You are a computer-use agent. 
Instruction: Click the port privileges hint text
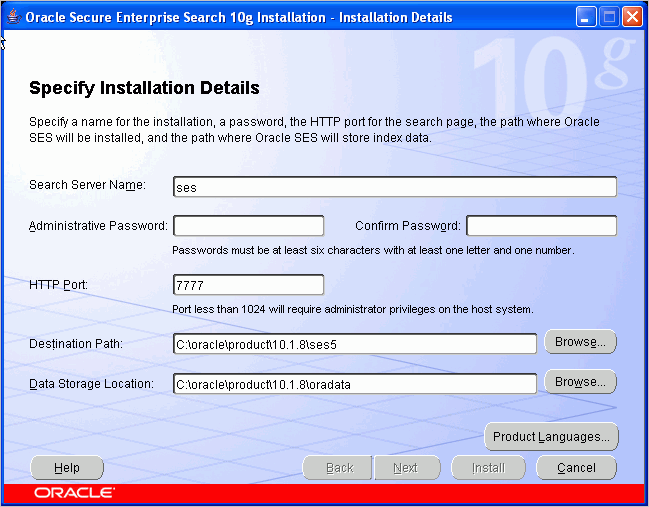pyautogui.click(x=353, y=309)
